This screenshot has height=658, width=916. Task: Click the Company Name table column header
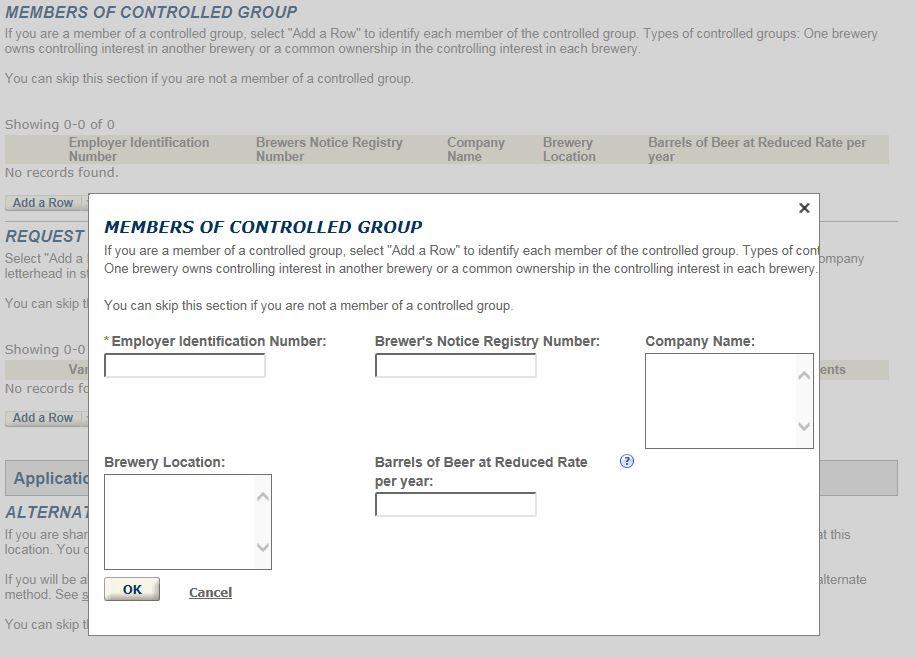[476, 149]
